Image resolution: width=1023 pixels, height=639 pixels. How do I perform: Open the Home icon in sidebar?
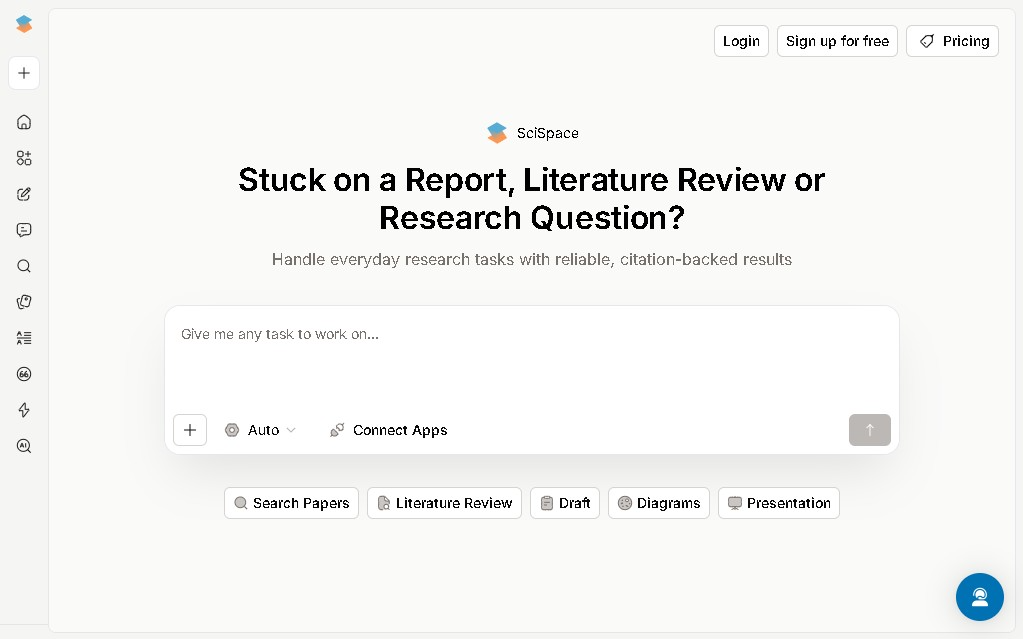pyautogui.click(x=24, y=122)
